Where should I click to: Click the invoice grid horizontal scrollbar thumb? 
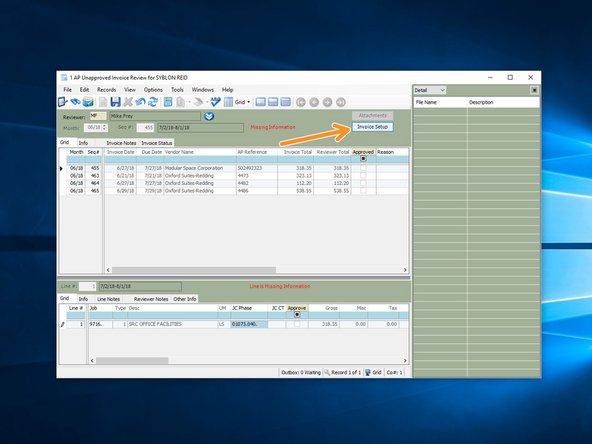click(194, 270)
